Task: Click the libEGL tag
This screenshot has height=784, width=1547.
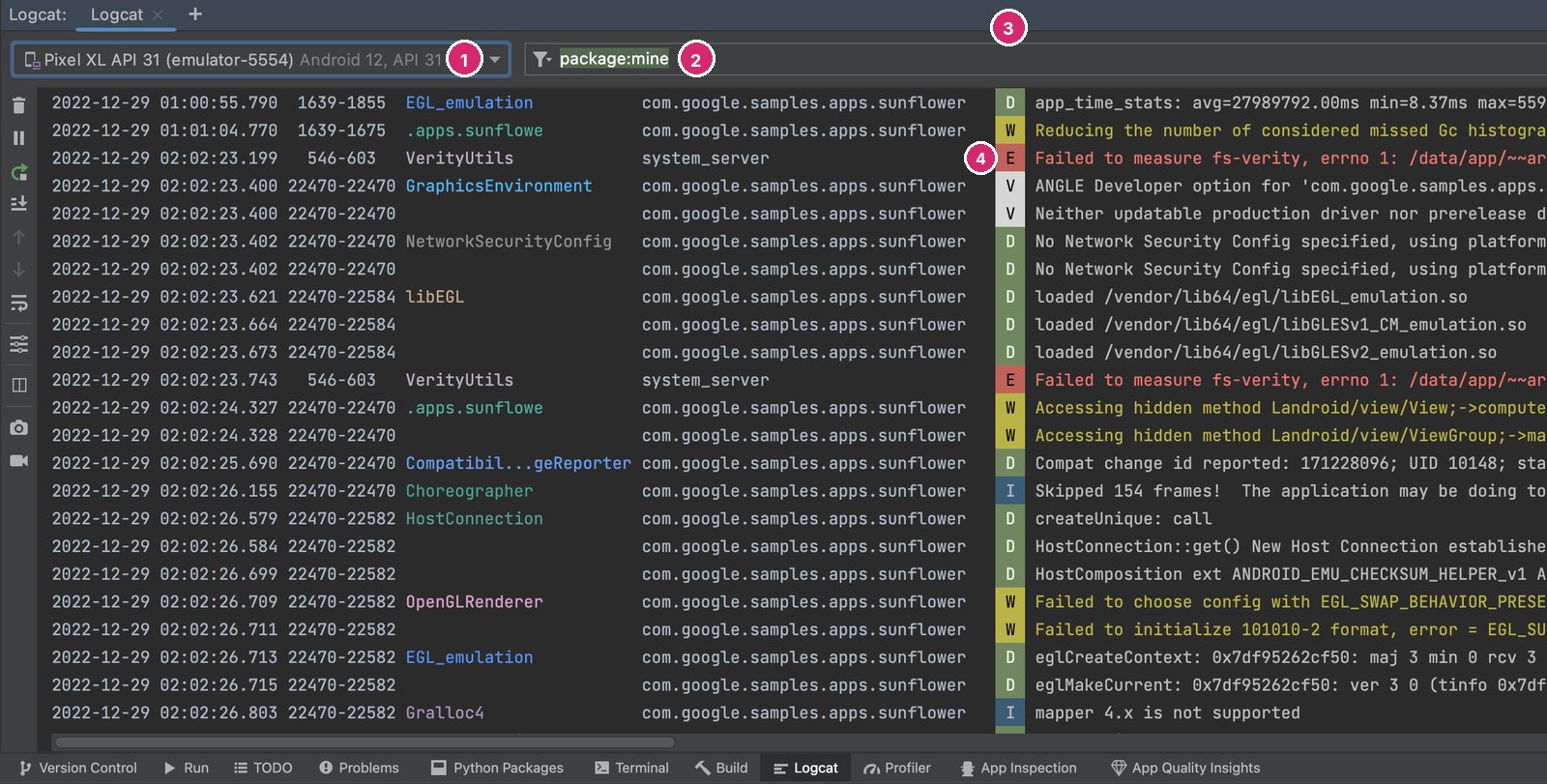Action: click(x=435, y=297)
